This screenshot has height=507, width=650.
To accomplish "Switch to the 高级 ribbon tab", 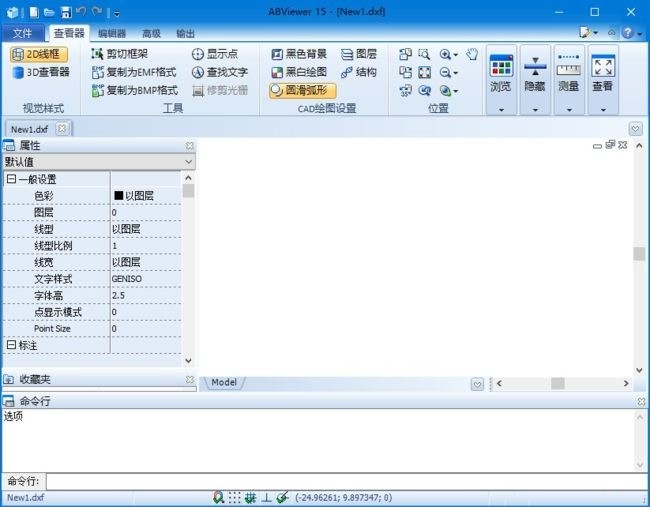I will click(151, 34).
